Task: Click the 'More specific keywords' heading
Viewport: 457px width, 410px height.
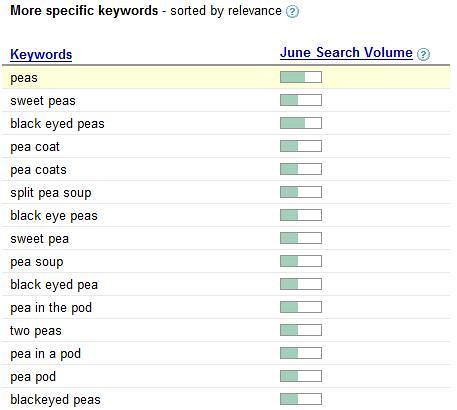Action: 84,11
